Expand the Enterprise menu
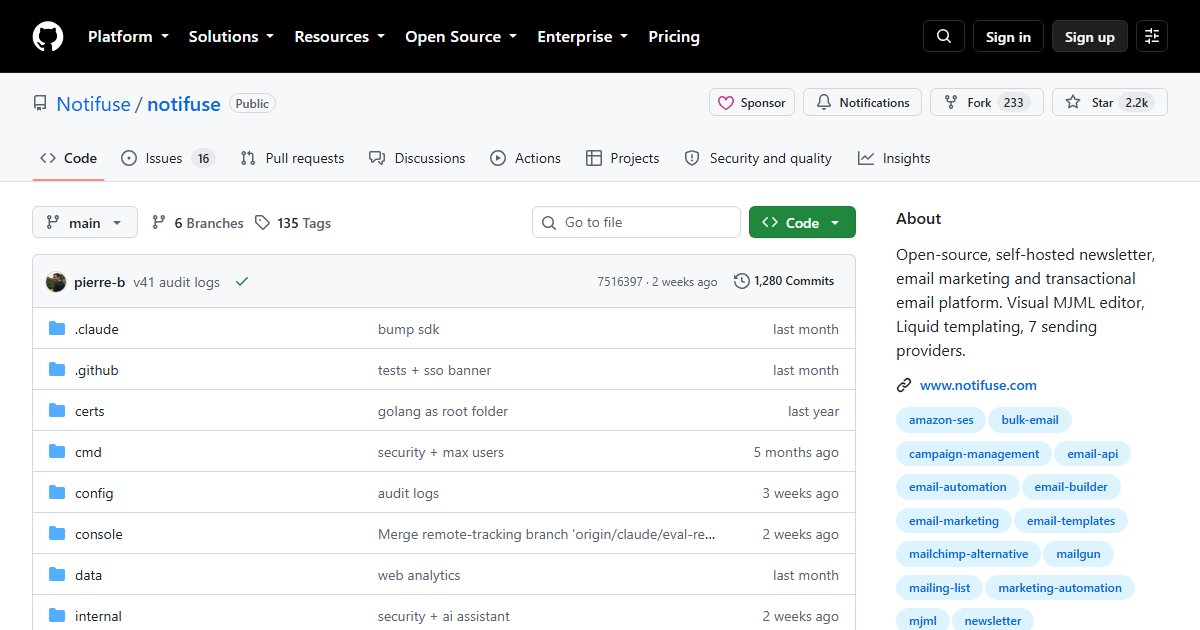The width and height of the screenshot is (1200, 630). pos(583,37)
